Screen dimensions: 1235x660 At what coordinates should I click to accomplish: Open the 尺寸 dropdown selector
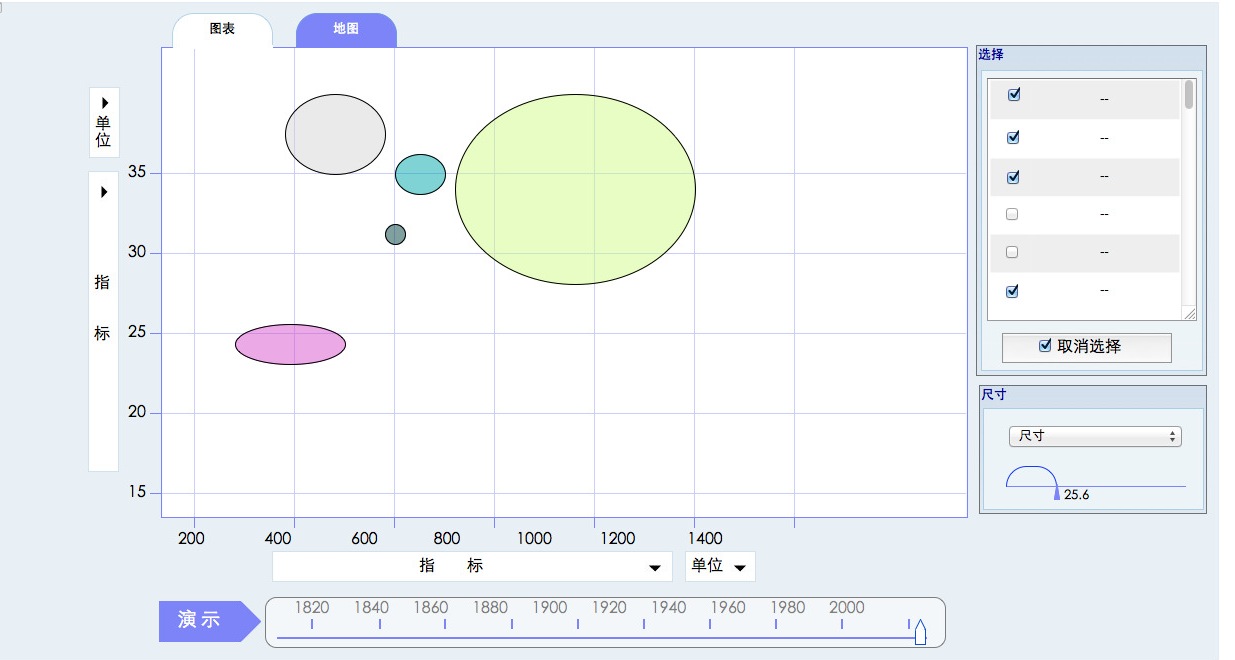pyautogui.click(x=1095, y=437)
